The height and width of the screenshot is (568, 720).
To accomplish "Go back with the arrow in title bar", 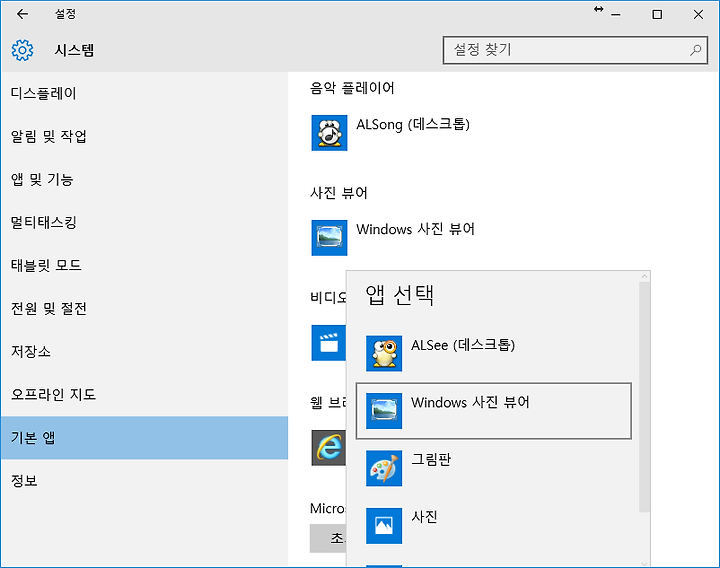I will tap(22, 14).
